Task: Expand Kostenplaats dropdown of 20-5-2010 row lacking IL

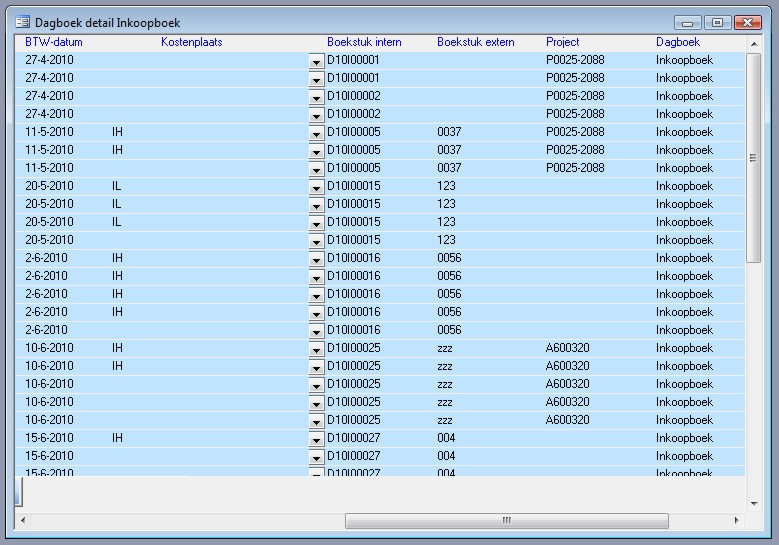Action: pos(316,241)
